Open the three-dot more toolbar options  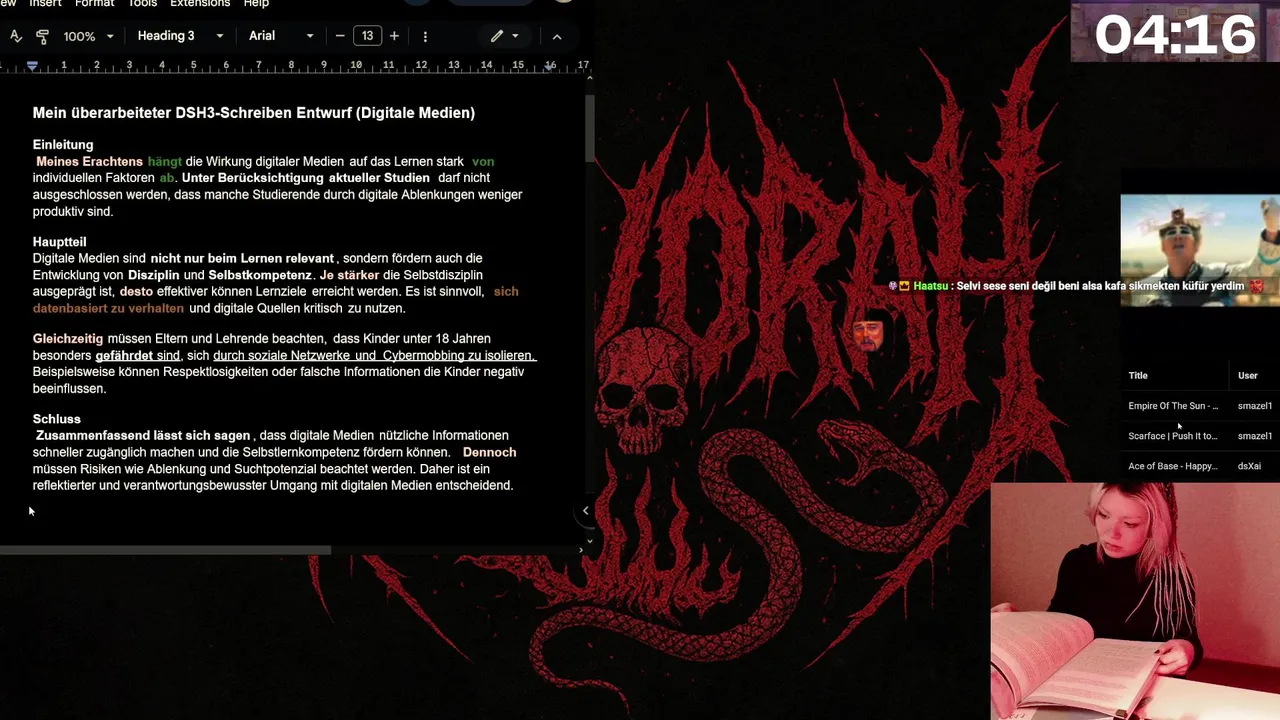[425, 36]
